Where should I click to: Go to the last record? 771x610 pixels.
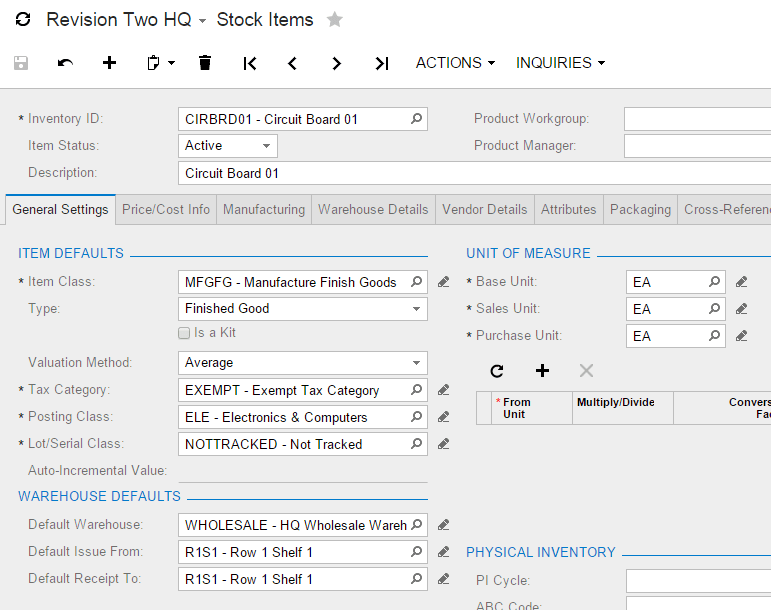tap(382, 63)
